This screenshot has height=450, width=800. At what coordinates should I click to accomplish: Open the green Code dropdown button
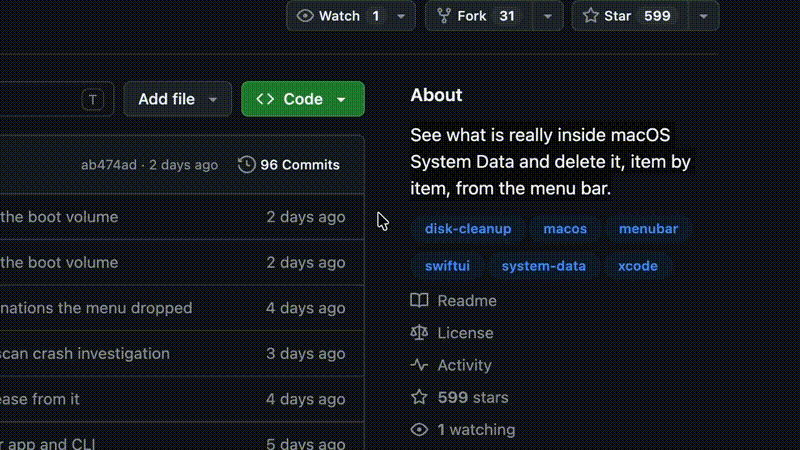coord(303,99)
